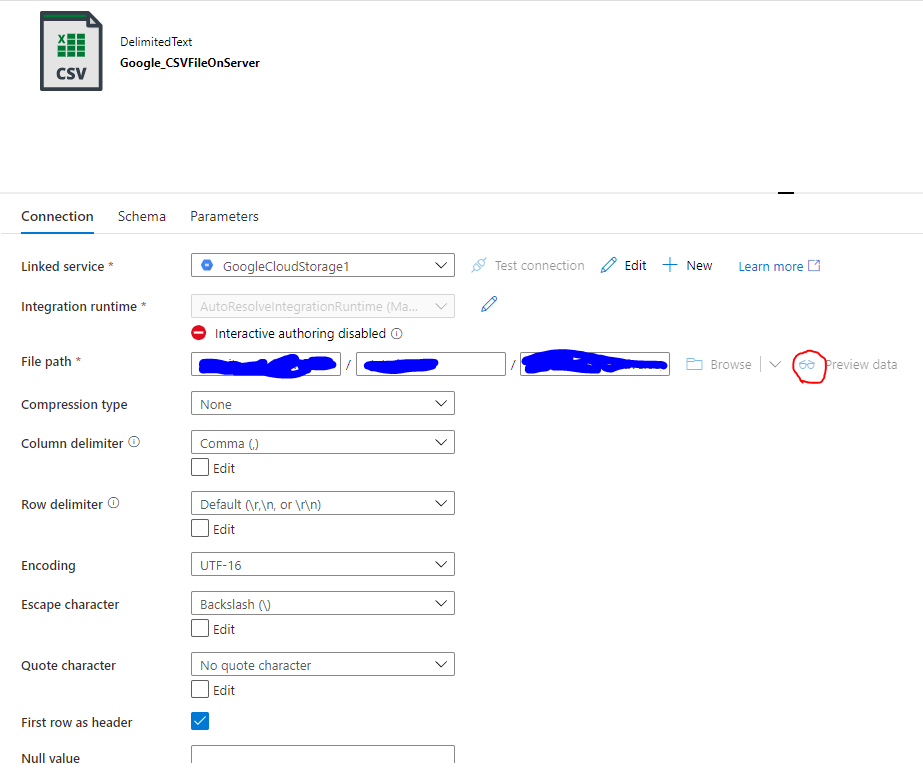Enable Edit under Column delimiter

pos(199,467)
